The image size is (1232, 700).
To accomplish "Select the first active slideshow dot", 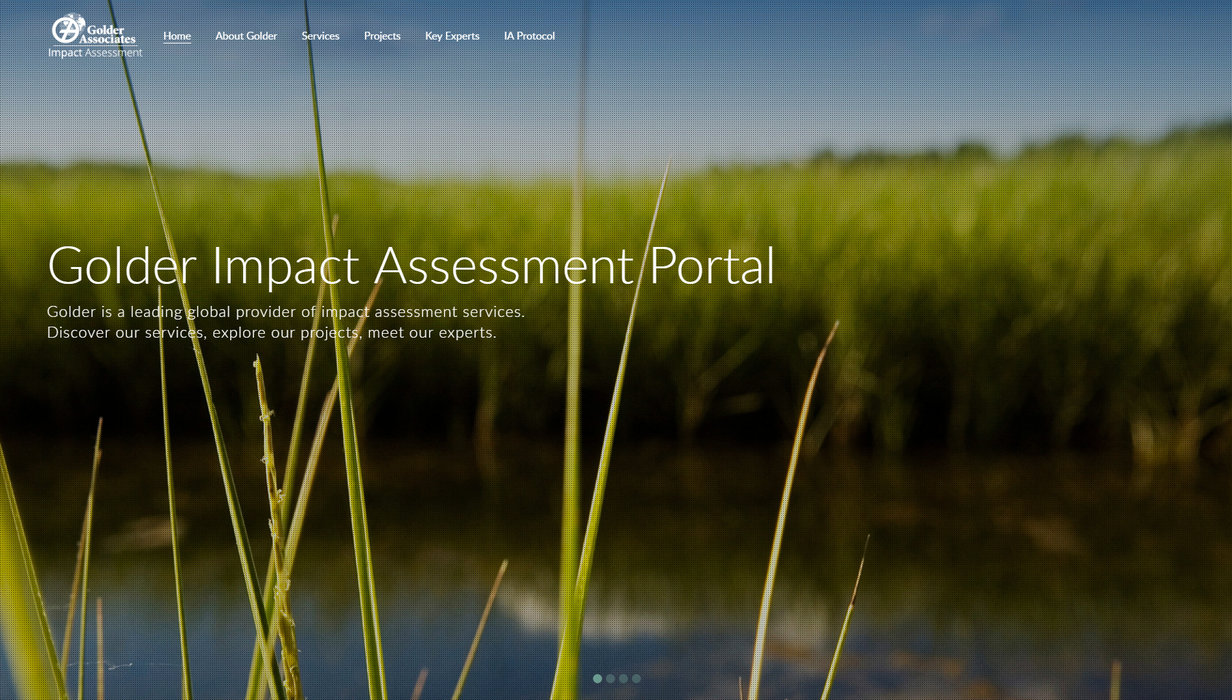I will coord(597,679).
